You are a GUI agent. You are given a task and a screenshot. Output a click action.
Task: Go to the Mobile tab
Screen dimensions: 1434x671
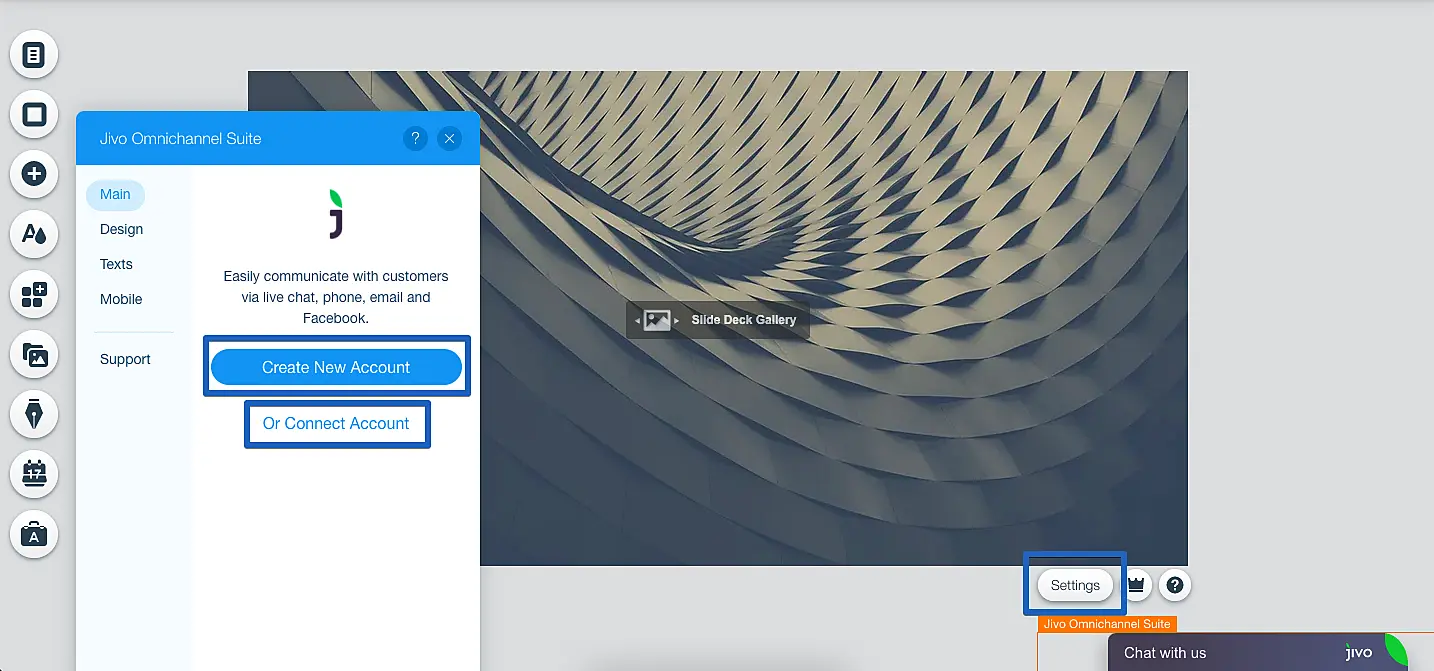pyautogui.click(x=121, y=299)
